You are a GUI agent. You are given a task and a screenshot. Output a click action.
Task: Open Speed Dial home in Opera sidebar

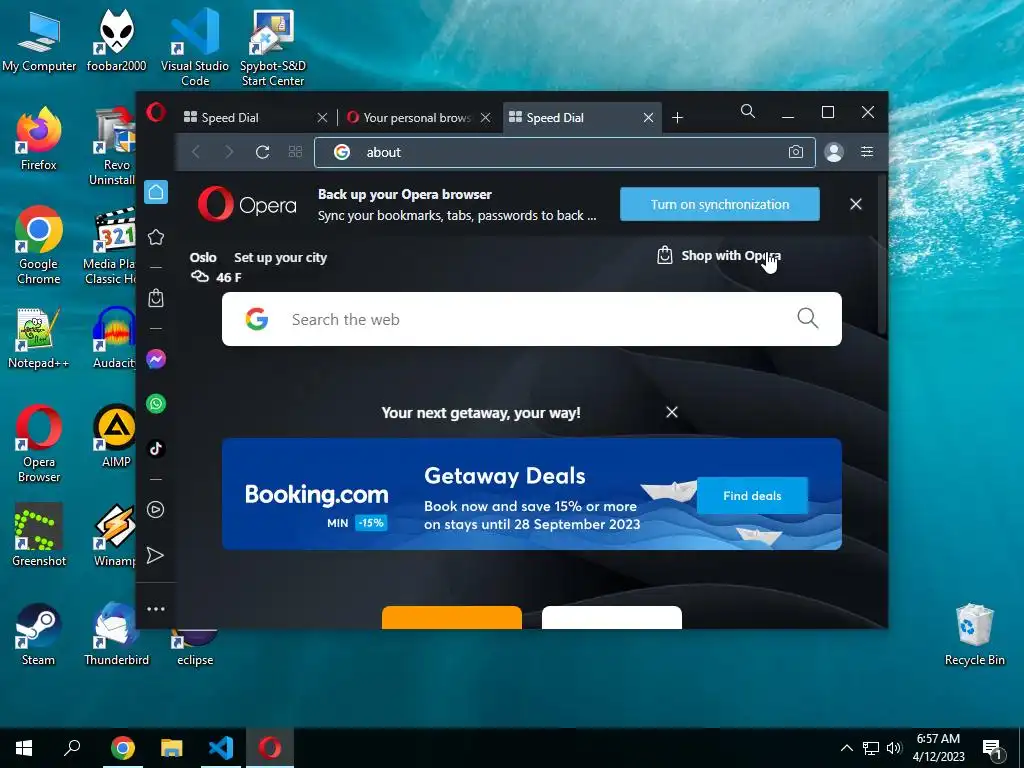[156, 192]
